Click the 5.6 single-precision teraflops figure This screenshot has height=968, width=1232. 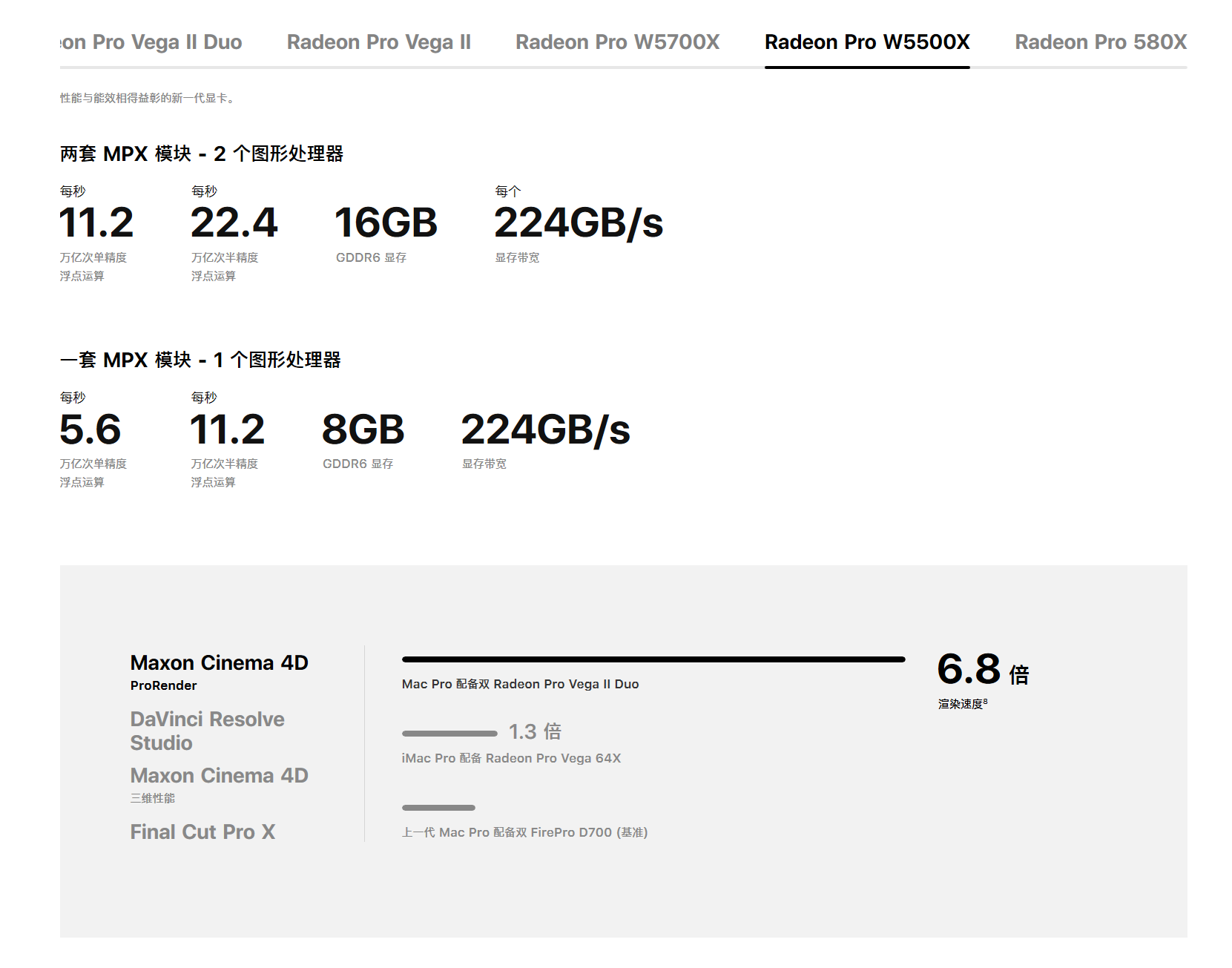[x=90, y=430]
